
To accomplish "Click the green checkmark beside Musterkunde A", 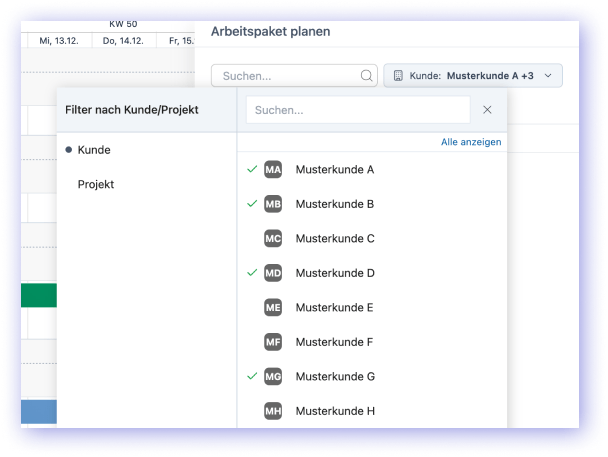I will pyautogui.click(x=252, y=169).
